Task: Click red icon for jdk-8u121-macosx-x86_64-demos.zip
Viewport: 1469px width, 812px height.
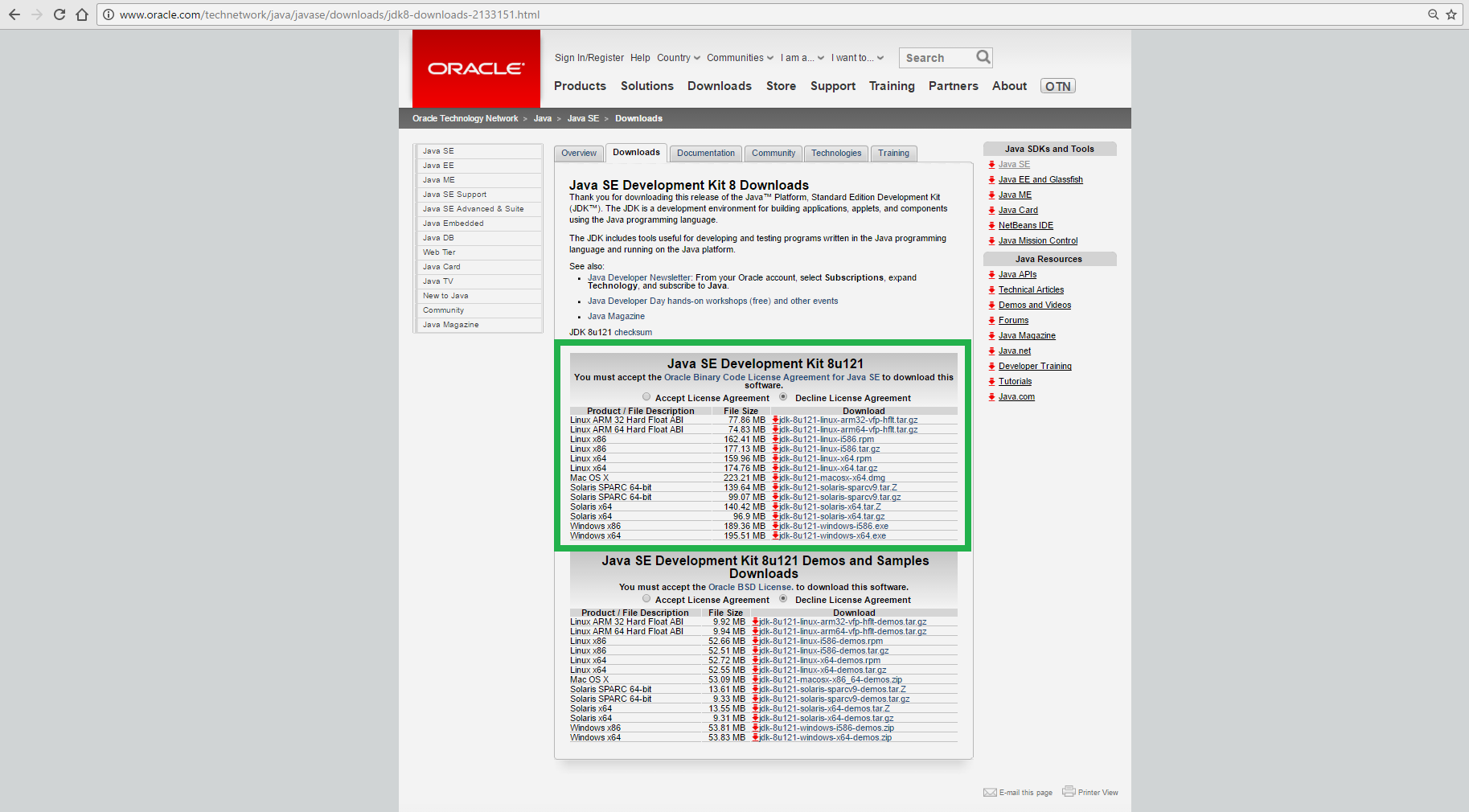Action: pyautogui.click(x=756, y=679)
